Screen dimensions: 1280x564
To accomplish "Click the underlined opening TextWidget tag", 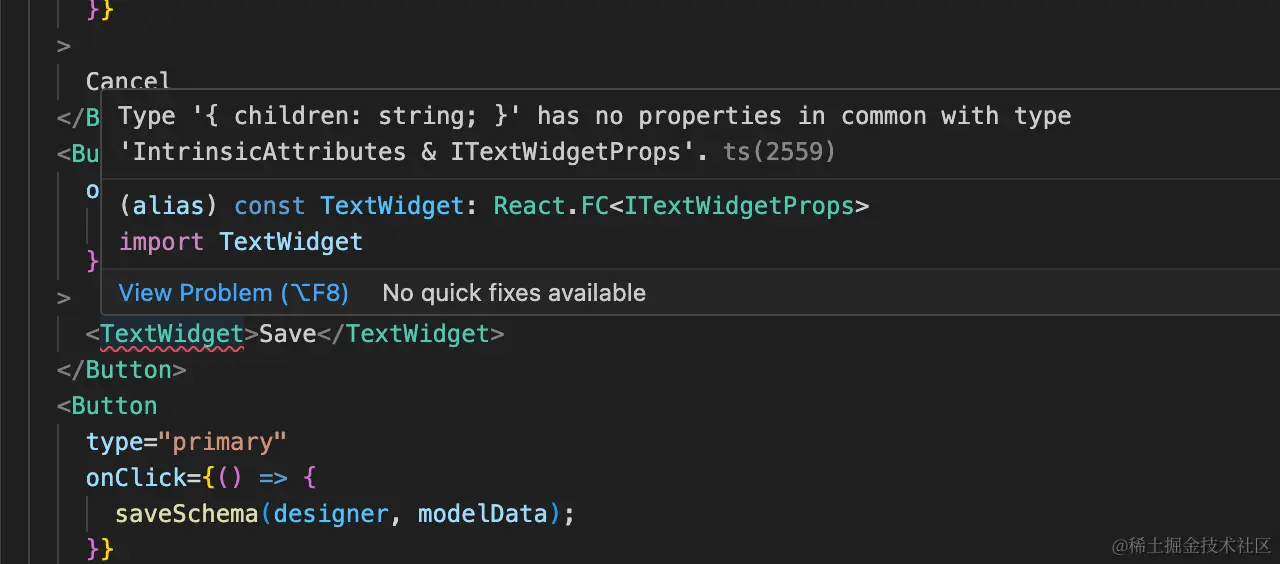I will [171, 334].
